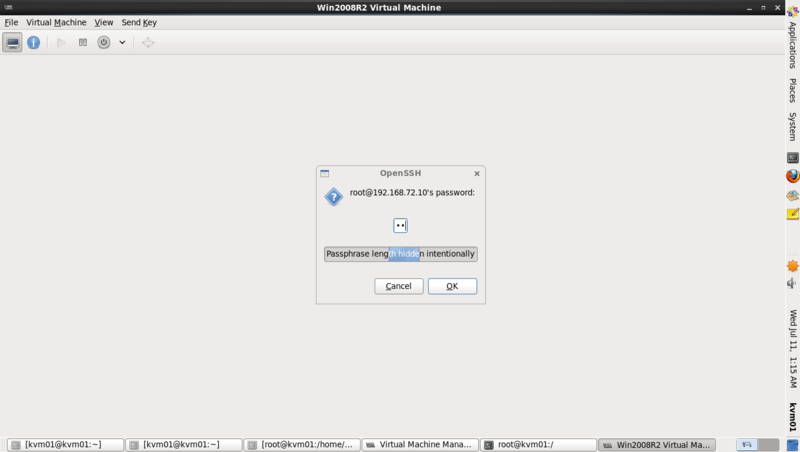Screen dimensions: 800x452
Task: Switch to [root@kvm01:/home/...] taskbar window
Action: [302, 445]
